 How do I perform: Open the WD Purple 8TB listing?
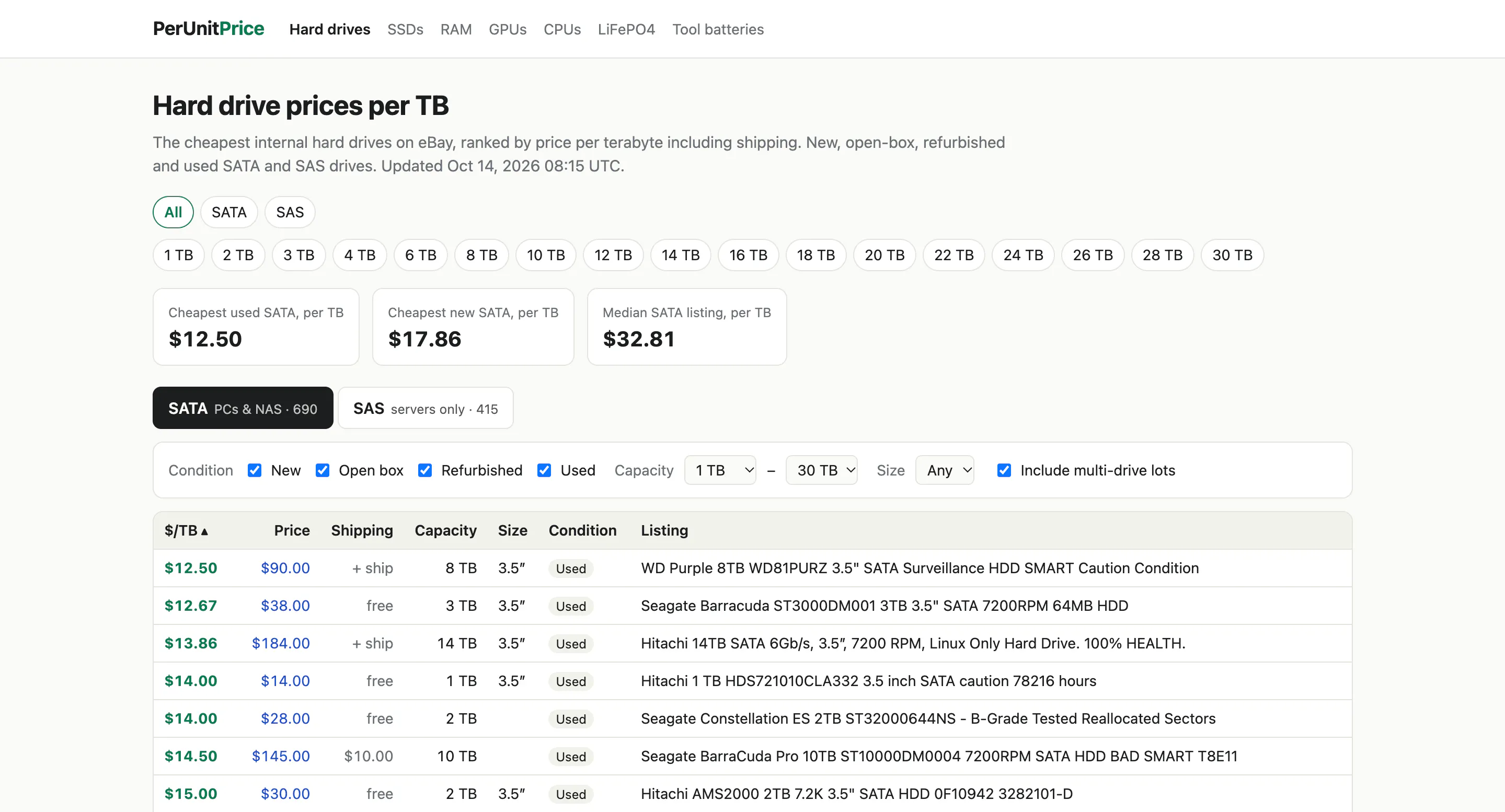[920, 568]
